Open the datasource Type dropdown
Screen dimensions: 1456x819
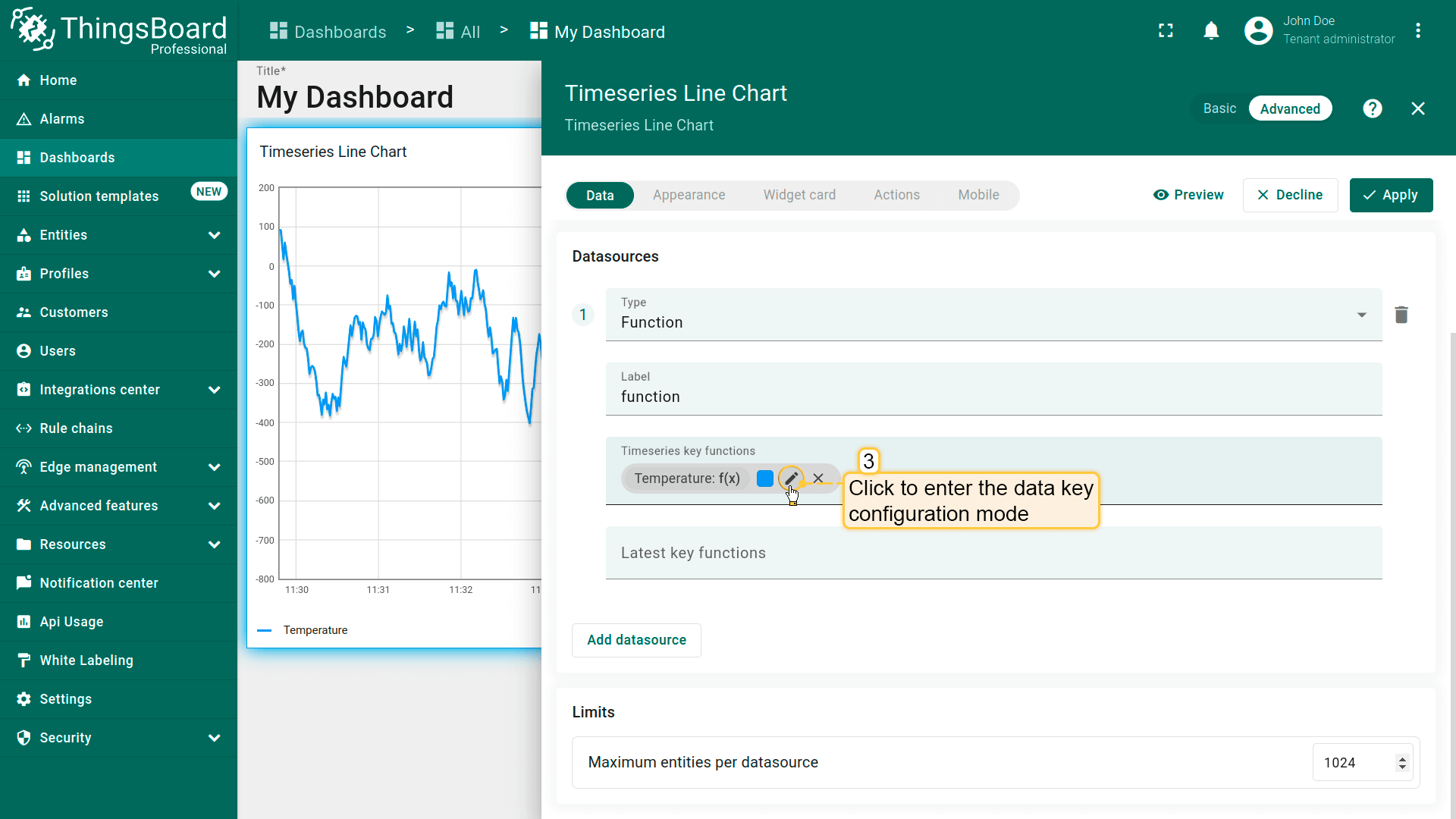pyautogui.click(x=993, y=315)
